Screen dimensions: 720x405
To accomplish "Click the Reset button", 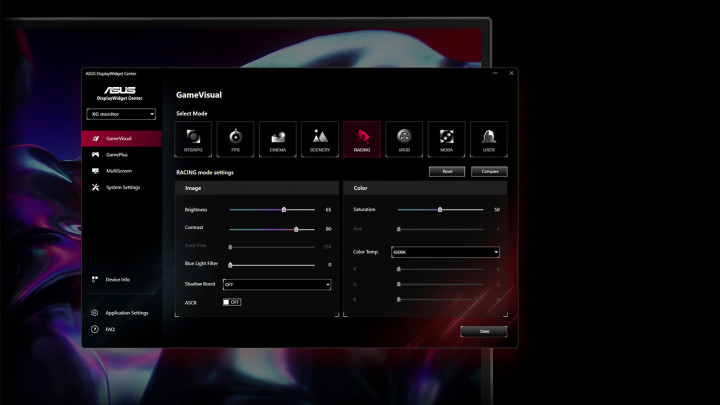I will 447,171.
